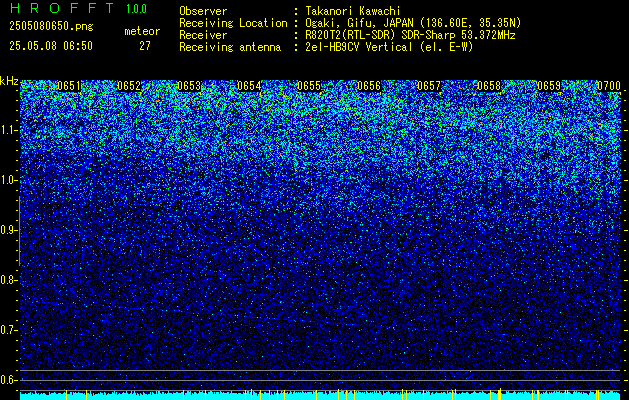Screen dimensions: 629x400
Task: Click the 1.1 frequency axis label
Action: point(8,130)
